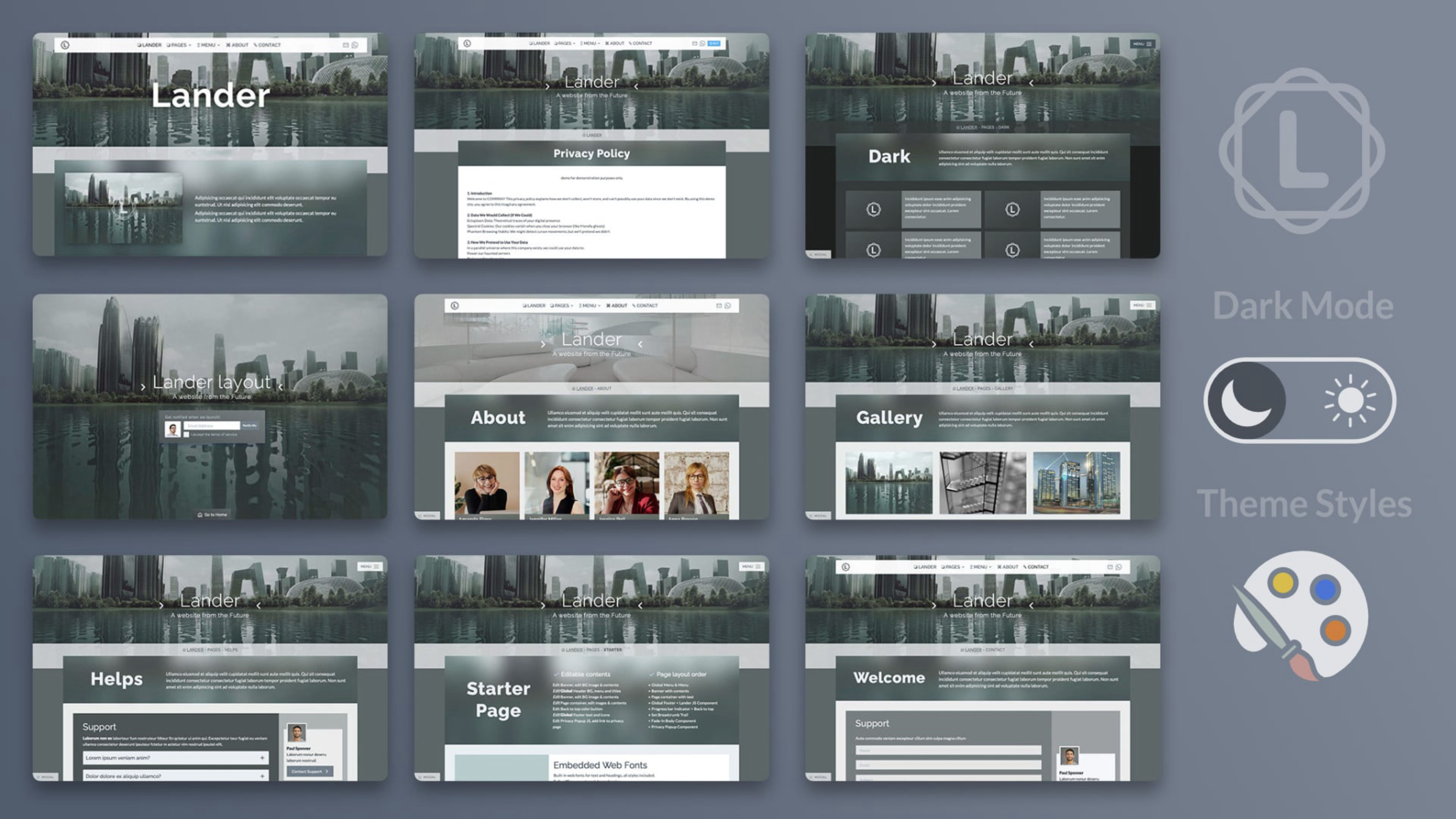This screenshot has height=819, width=1456.
Task: Click the Go to Home link with the house icon
Action: [x=212, y=515]
